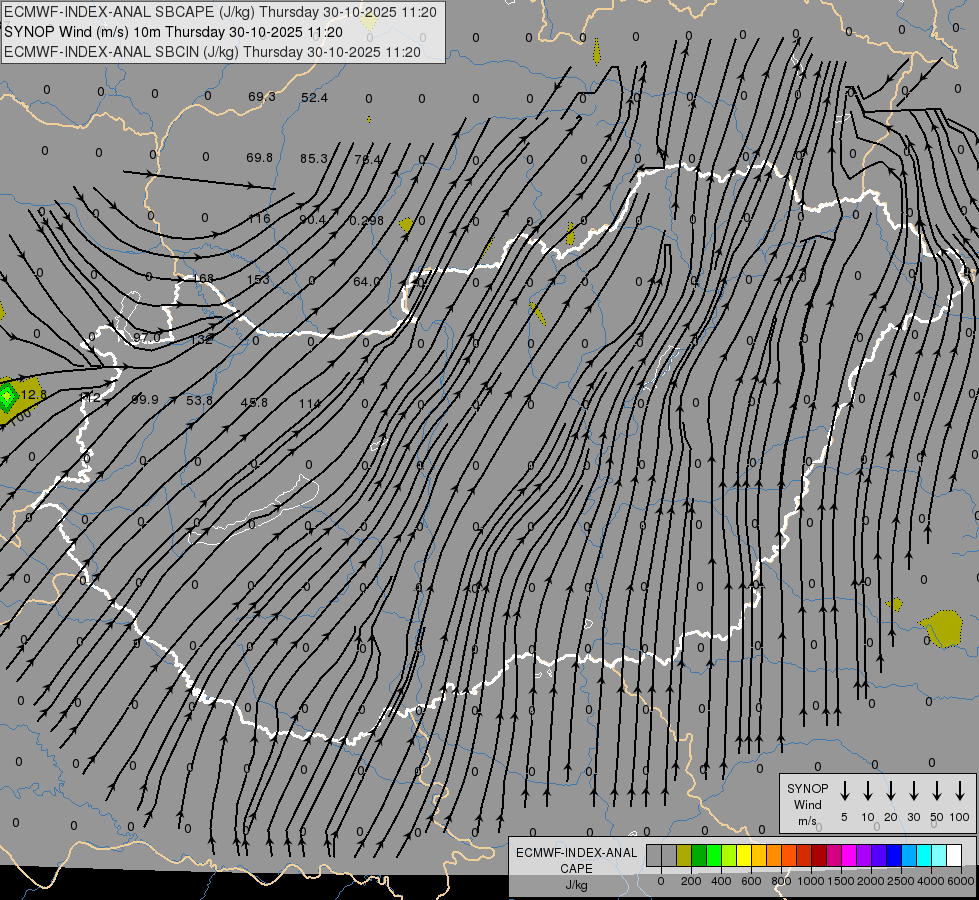Click the 45.8 CAPE value on map
This screenshot has height=900, width=979.
(254, 403)
